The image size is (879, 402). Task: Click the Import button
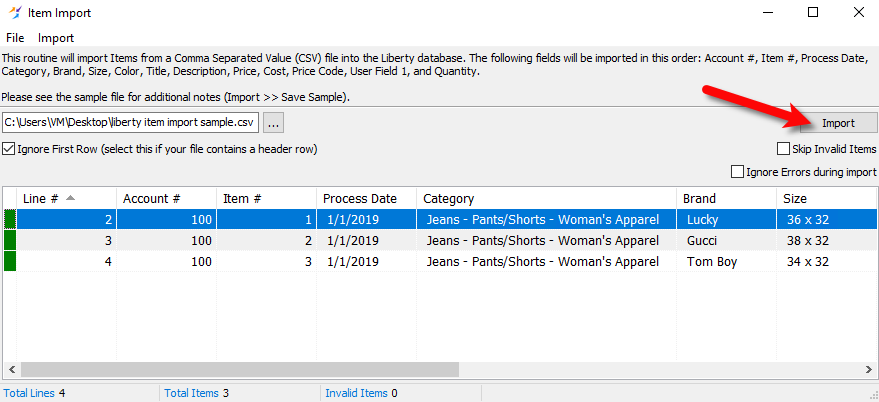[x=838, y=123]
